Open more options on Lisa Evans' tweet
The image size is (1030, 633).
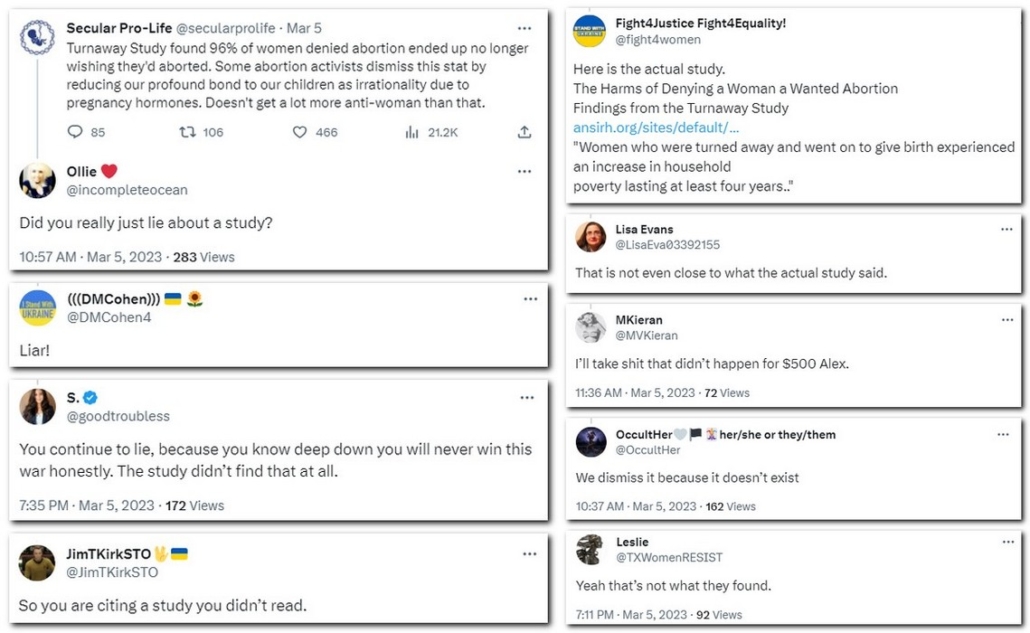(1006, 229)
